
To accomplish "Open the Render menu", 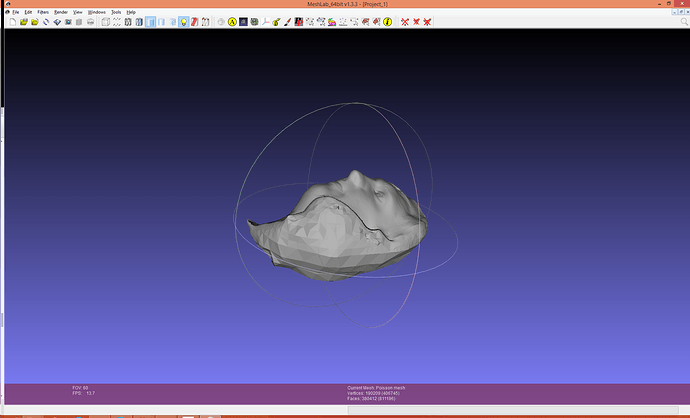I will point(61,12).
